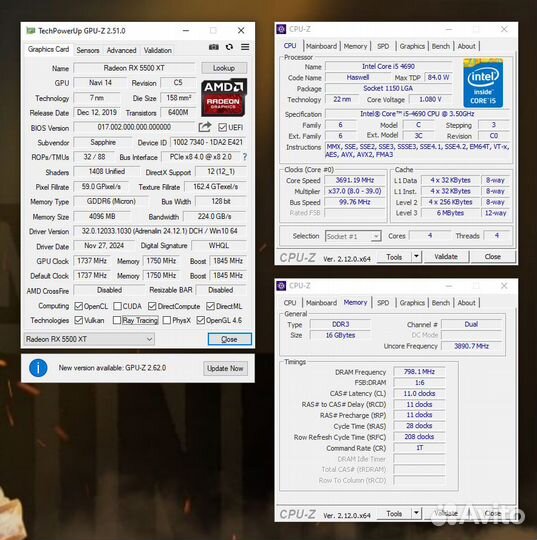This screenshot has height=540, width=537.
Task: Toggle the OpenCL checkbox
Action: coord(79,306)
